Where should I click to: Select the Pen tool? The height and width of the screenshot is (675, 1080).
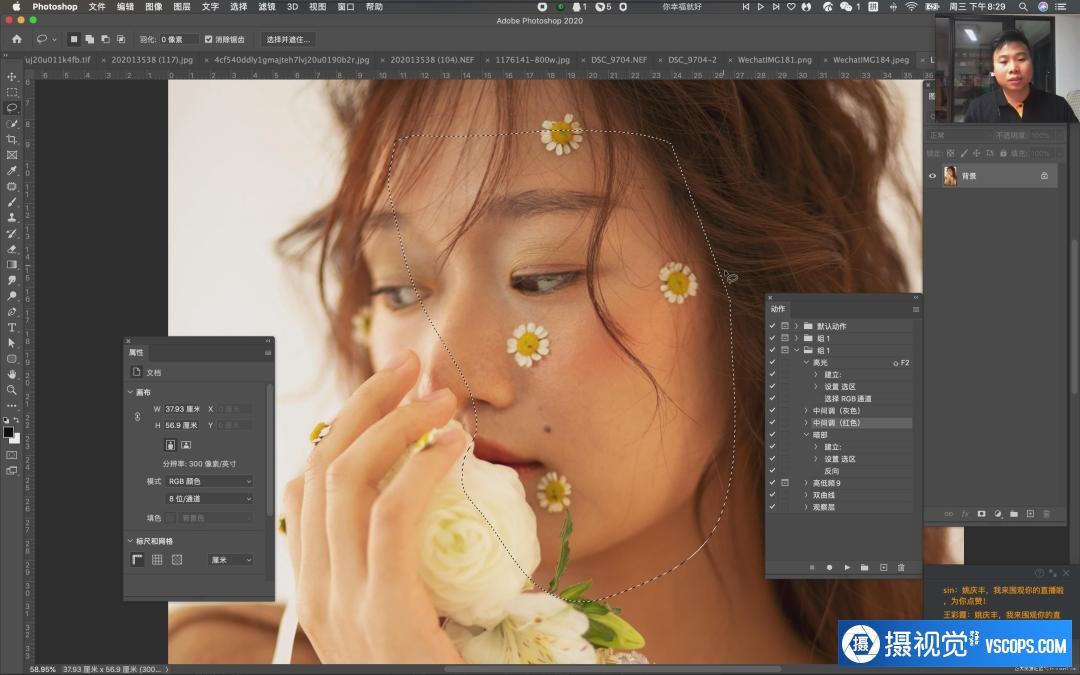tap(12, 312)
